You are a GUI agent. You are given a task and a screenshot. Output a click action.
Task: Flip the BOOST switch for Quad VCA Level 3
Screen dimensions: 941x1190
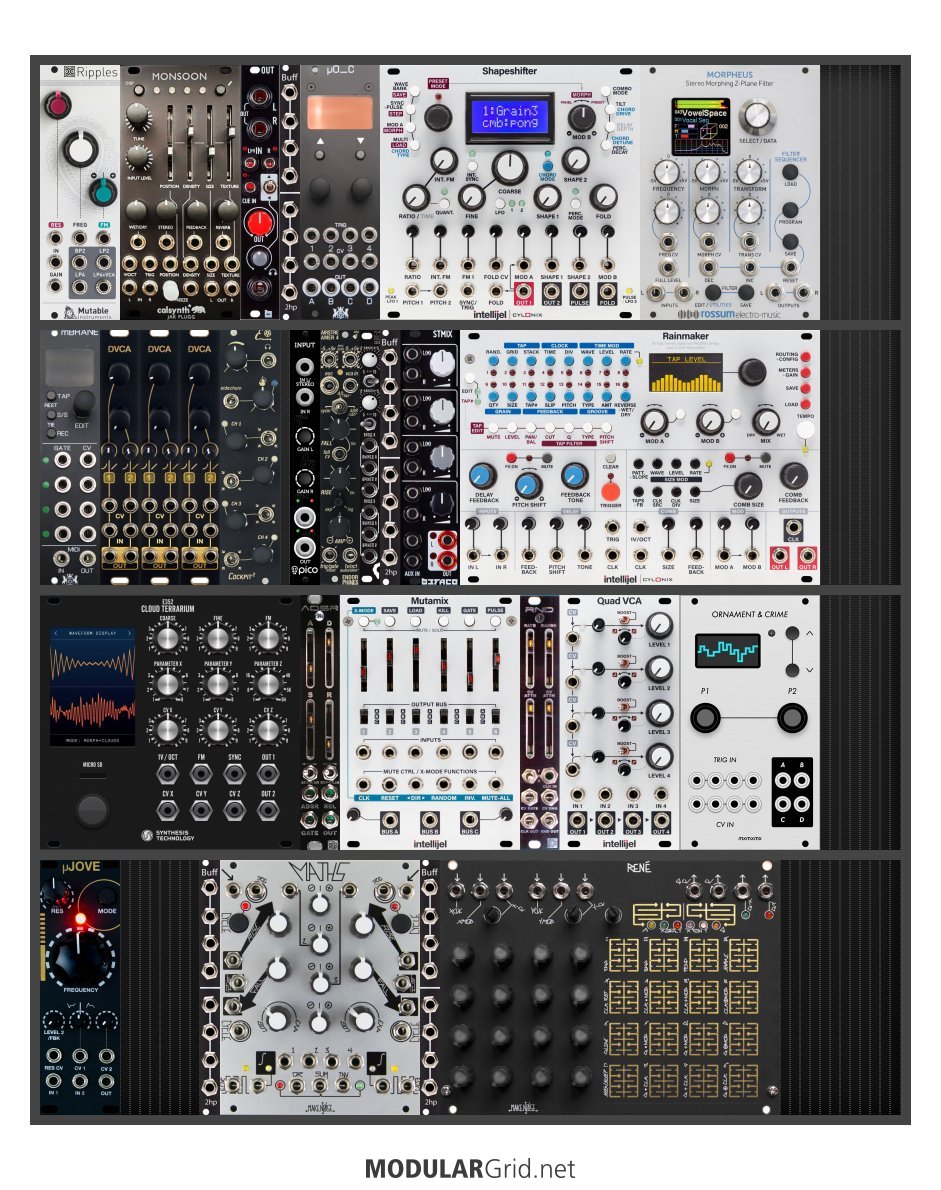tap(625, 707)
